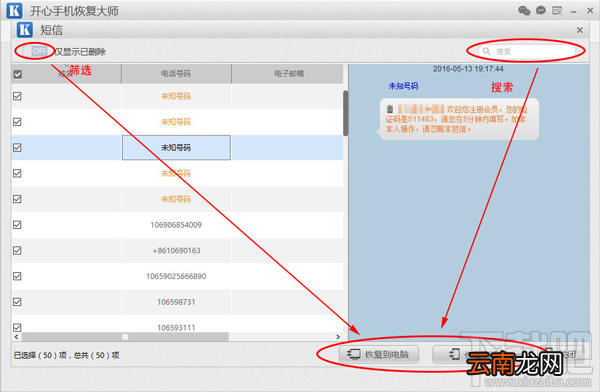The image size is (600, 392).
Task: Select the phone number 106598731
Action: point(176,302)
